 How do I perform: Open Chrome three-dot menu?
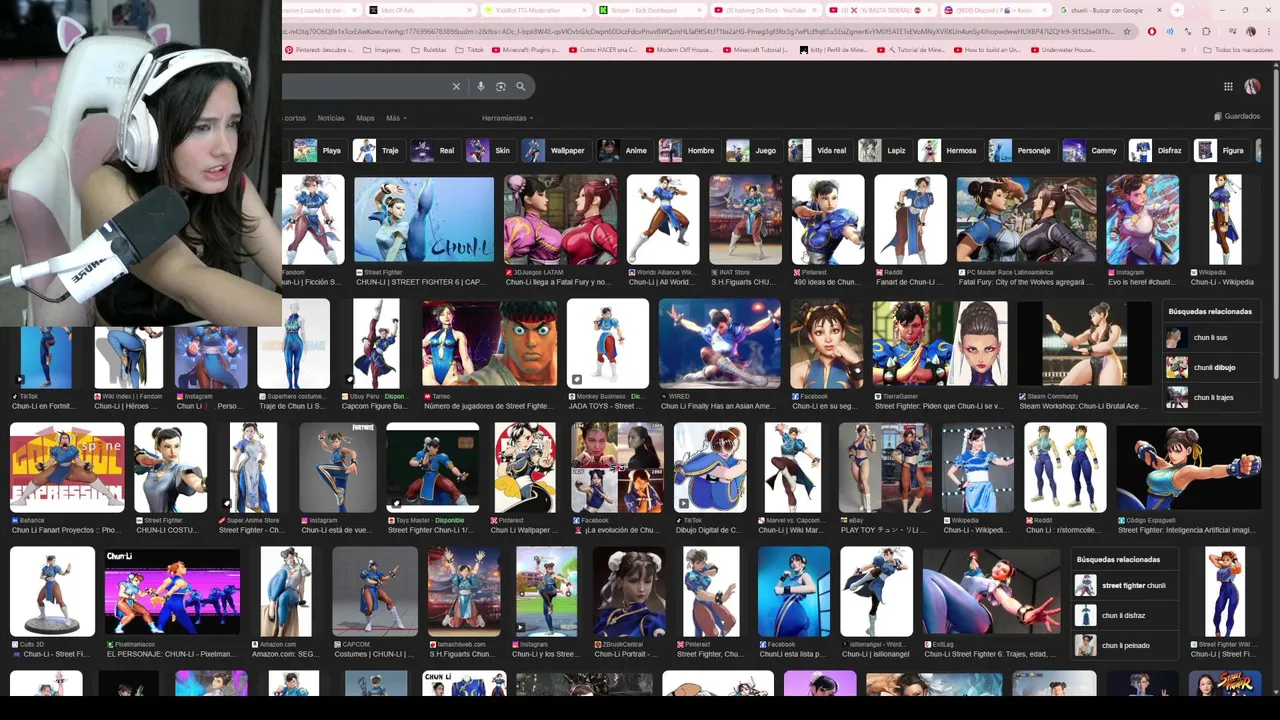click(x=1271, y=31)
